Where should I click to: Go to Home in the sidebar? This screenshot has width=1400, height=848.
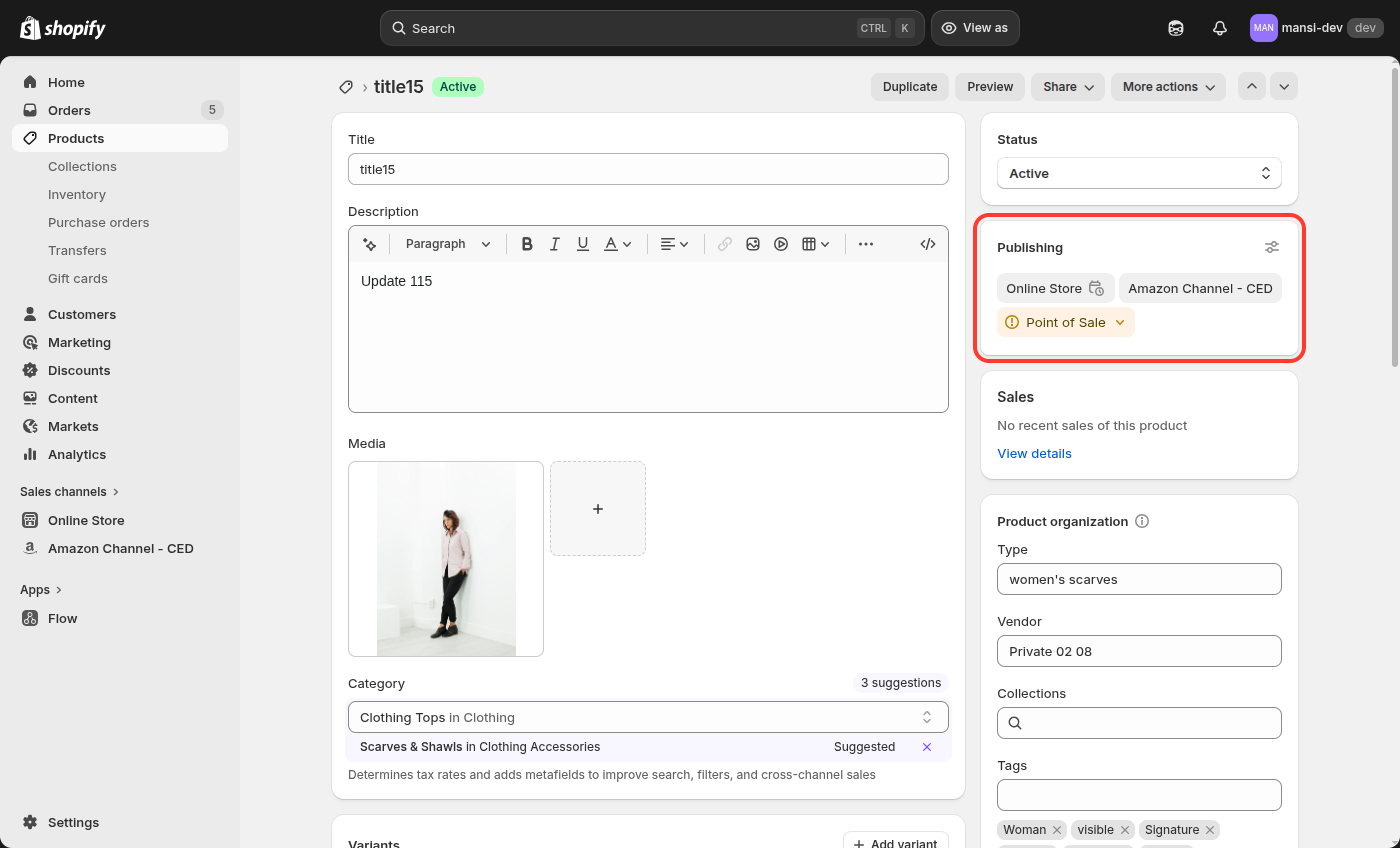(120, 82)
